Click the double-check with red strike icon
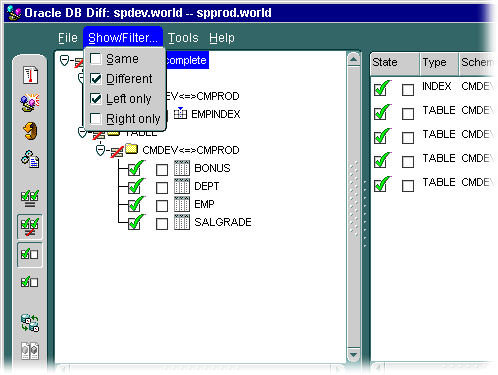This screenshot has width=498, height=375. tap(30, 227)
